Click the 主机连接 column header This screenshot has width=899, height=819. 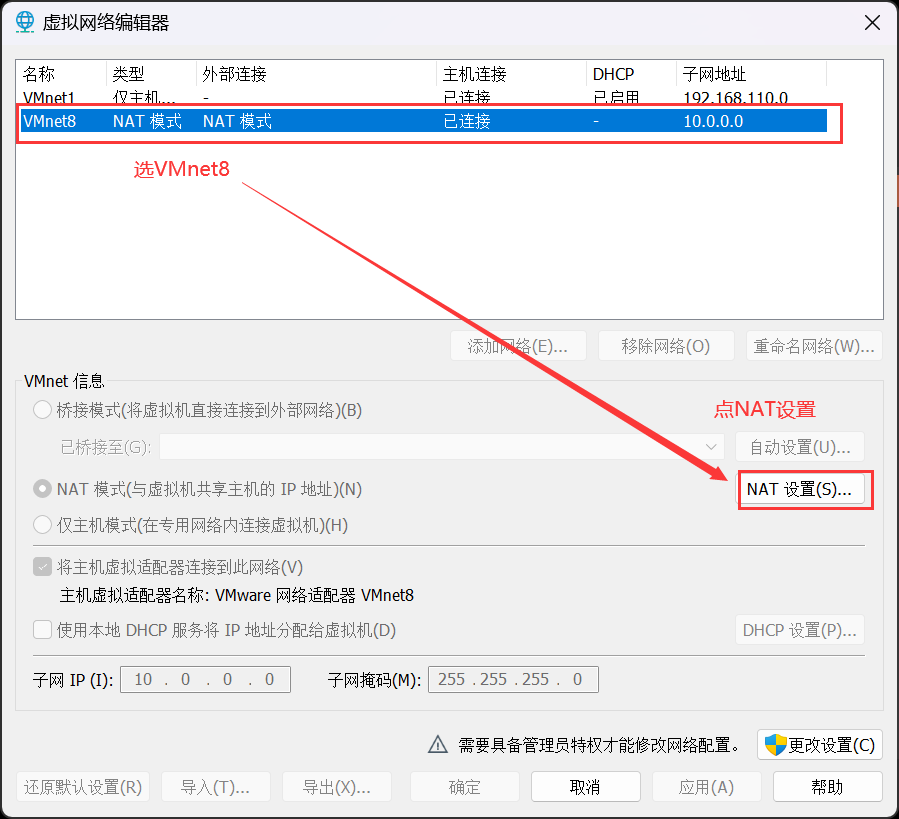511,74
